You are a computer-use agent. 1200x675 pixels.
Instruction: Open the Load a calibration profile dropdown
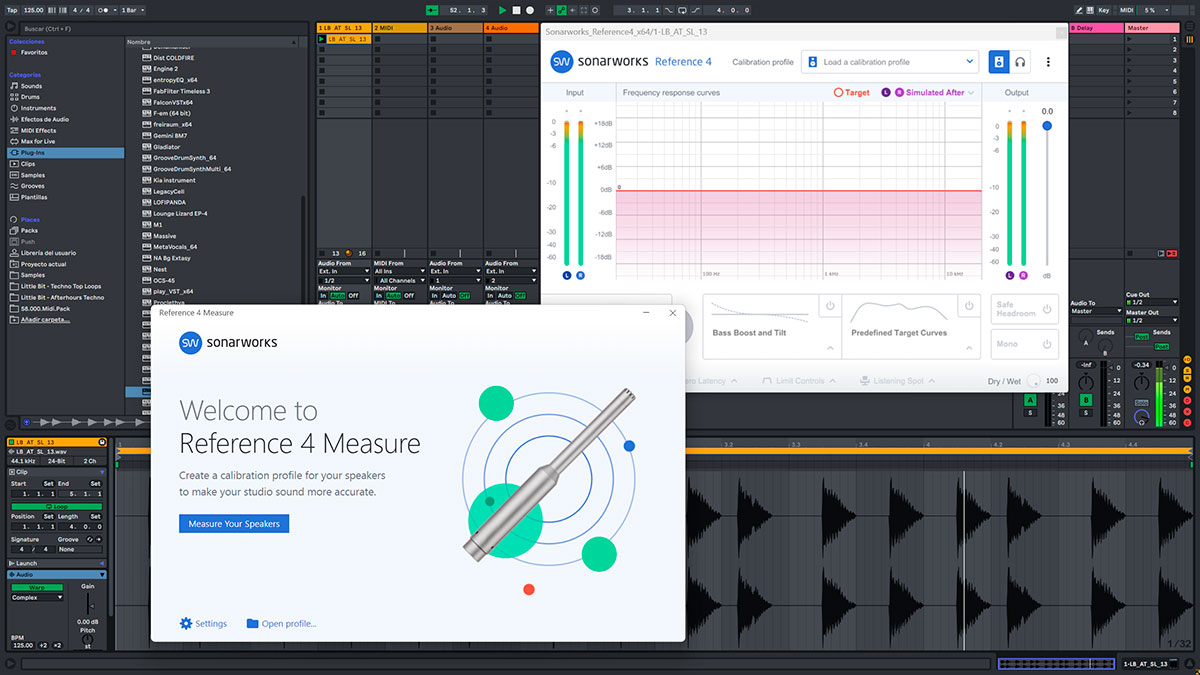coord(889,62)
